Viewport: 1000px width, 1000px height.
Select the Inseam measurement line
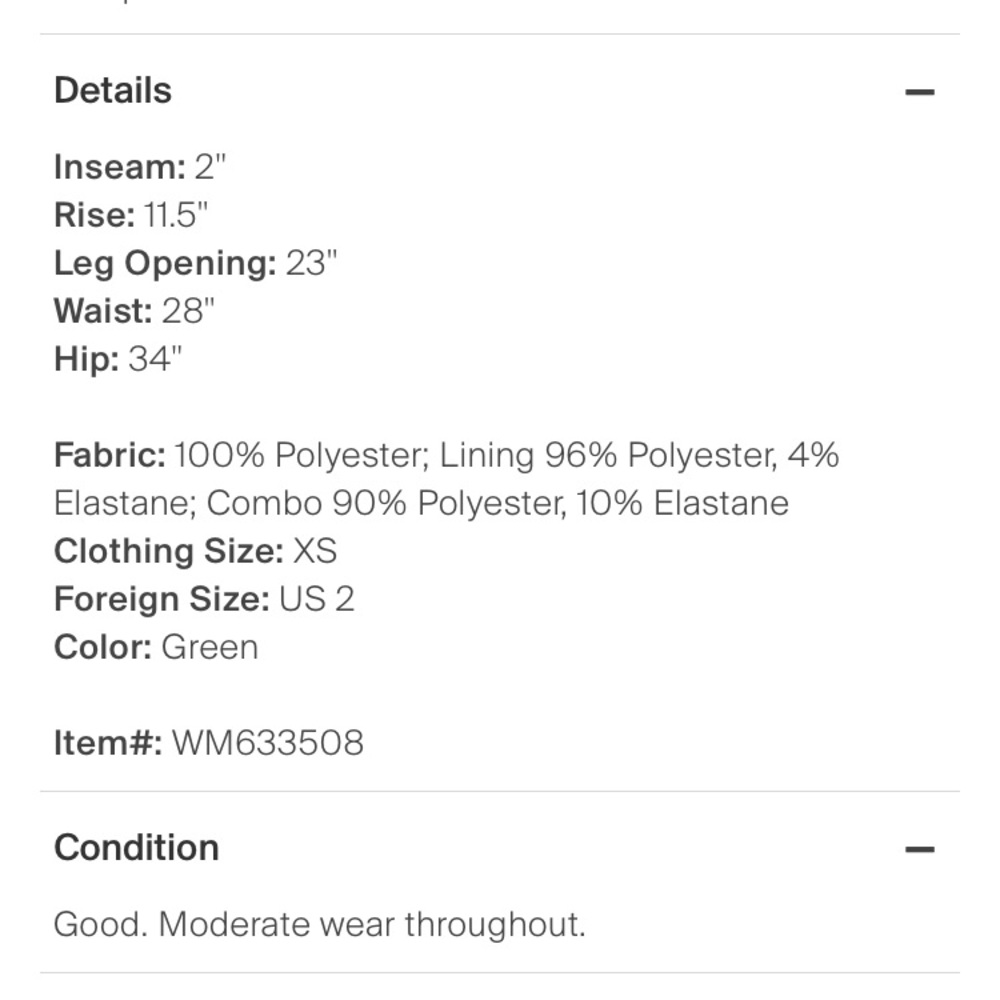140,167
